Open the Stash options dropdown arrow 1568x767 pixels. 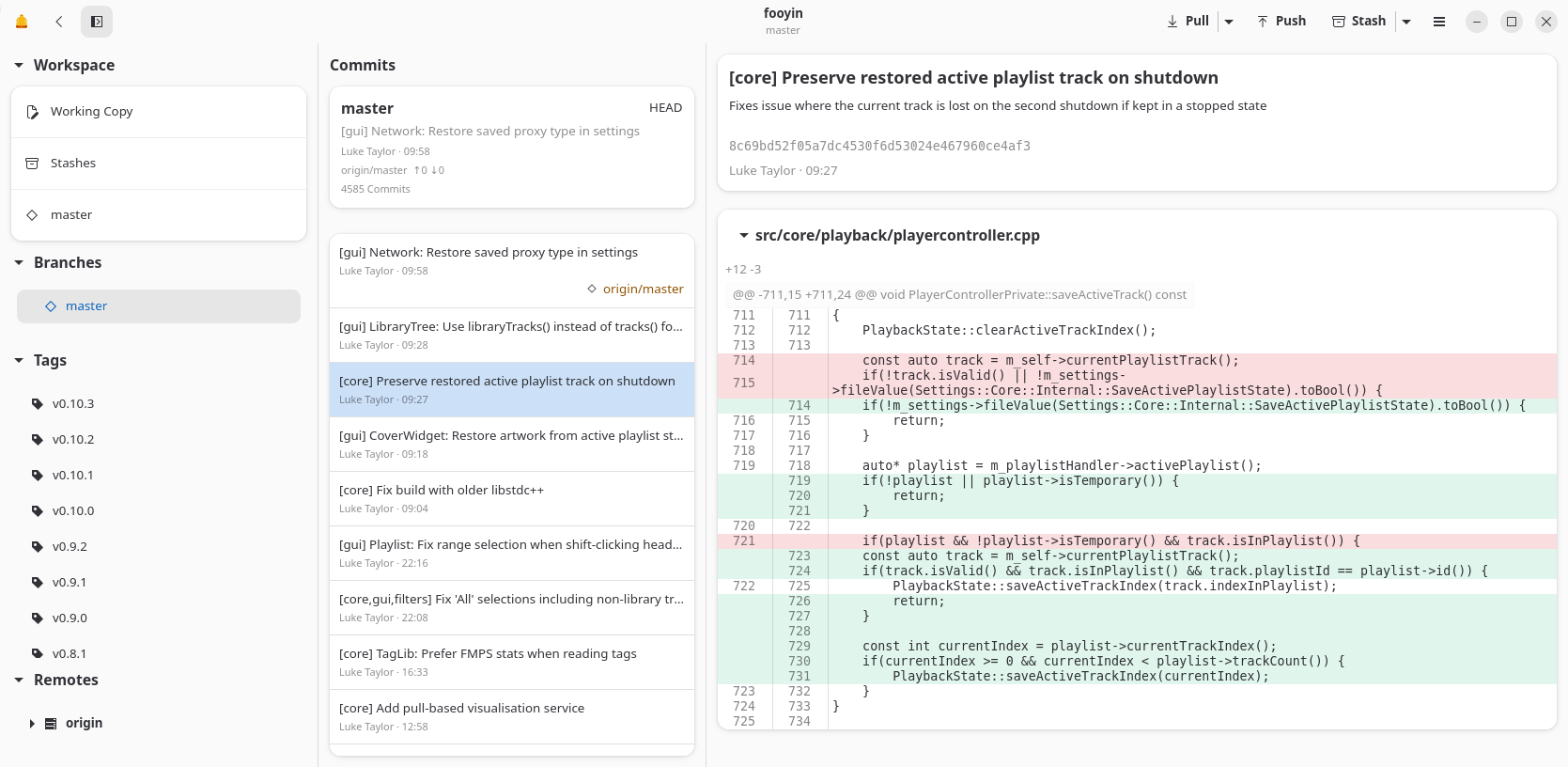[x=1406, y=22]
